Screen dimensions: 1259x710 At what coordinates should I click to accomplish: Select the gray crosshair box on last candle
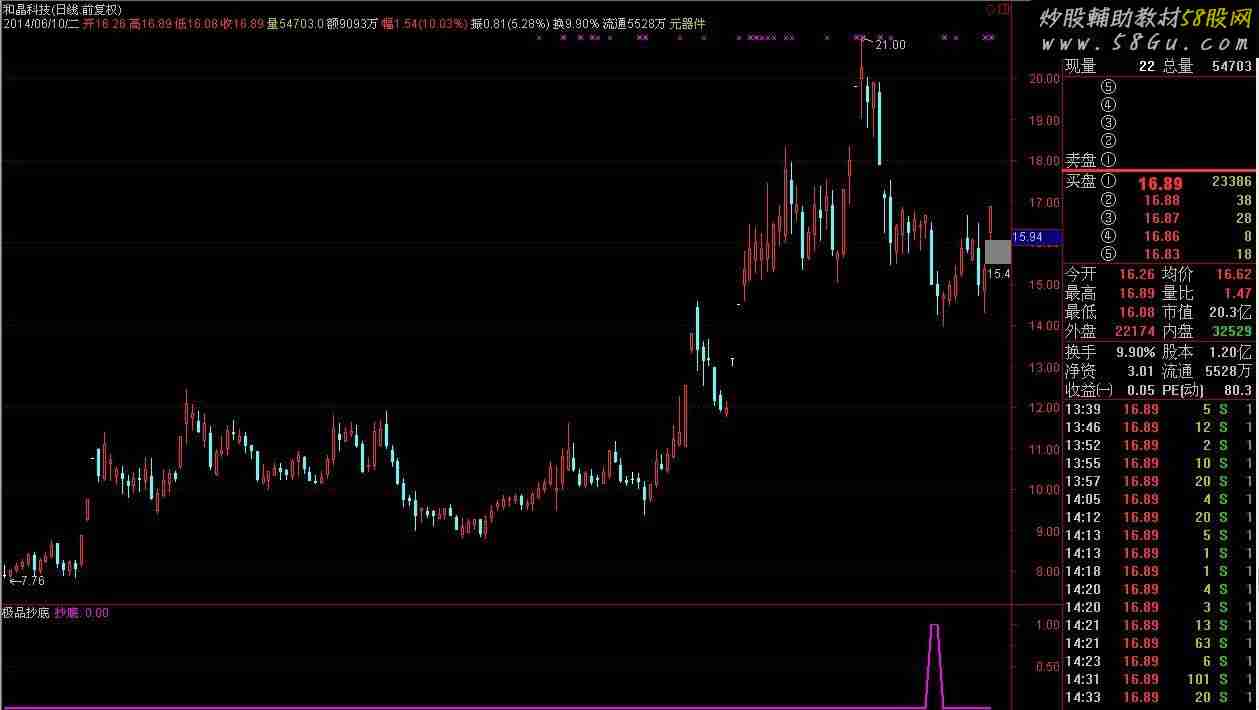click(x=997, y=252)
